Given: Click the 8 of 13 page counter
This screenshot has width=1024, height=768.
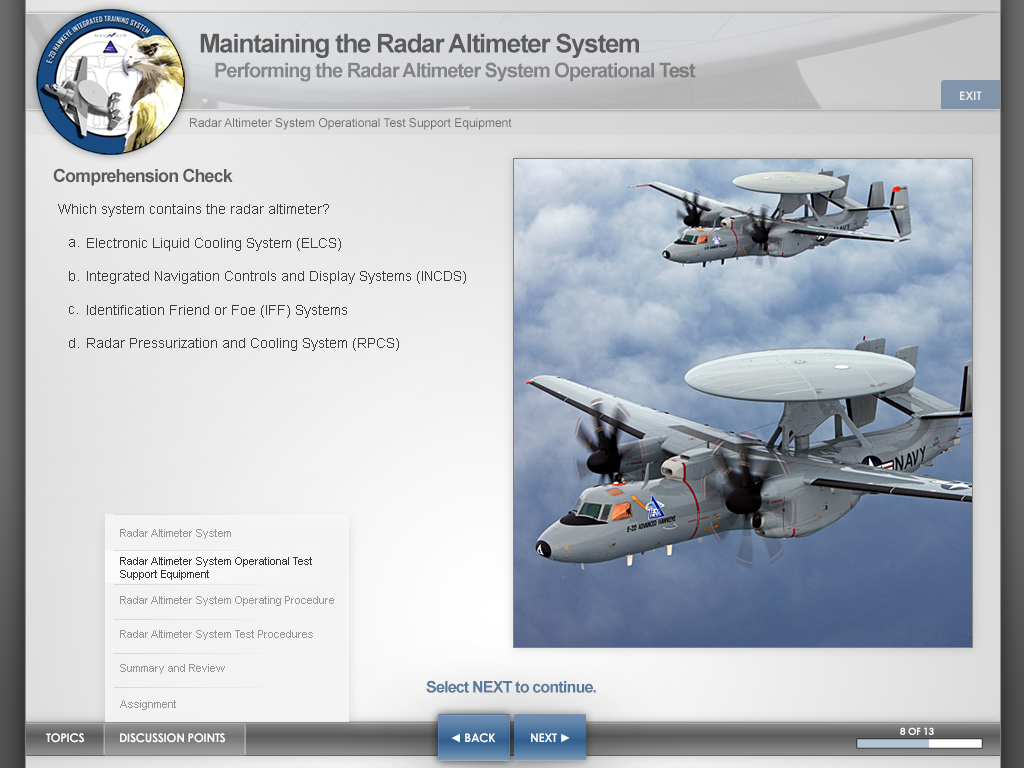Looking at the screenshot, I should coord(916,731).
